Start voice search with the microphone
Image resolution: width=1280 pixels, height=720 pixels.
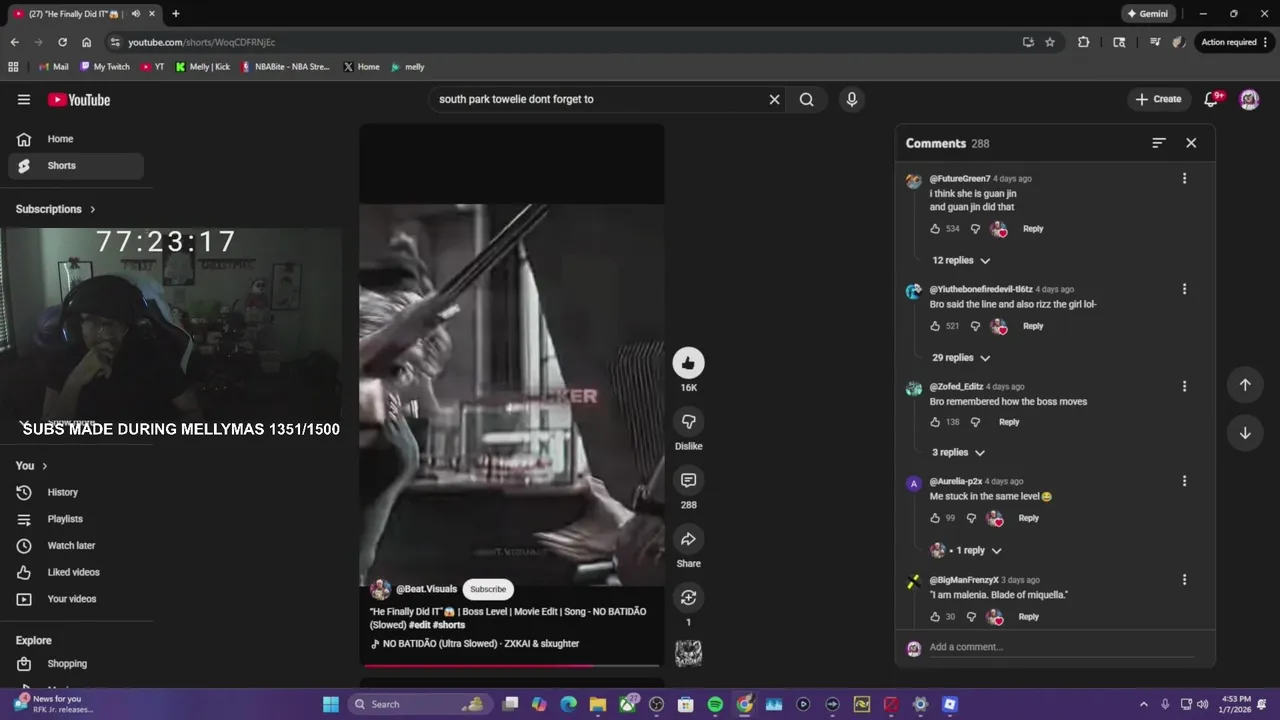click(x=852, y=99)
